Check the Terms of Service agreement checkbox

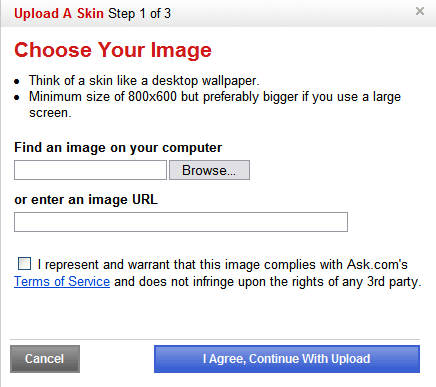(24, 263)
